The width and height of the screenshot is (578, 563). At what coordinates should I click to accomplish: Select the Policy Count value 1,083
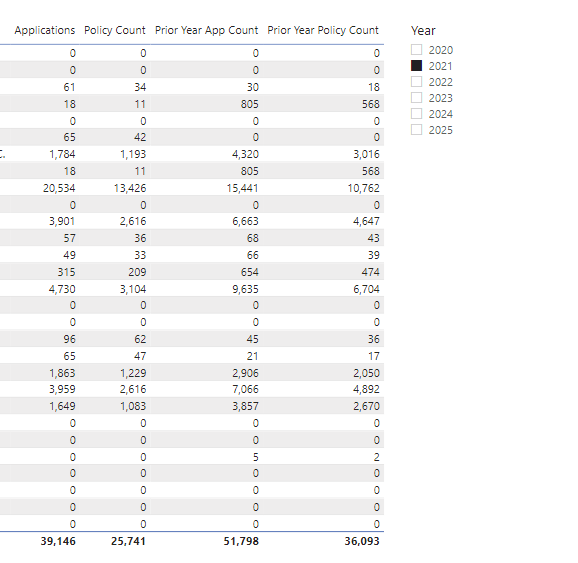point(133,406)
